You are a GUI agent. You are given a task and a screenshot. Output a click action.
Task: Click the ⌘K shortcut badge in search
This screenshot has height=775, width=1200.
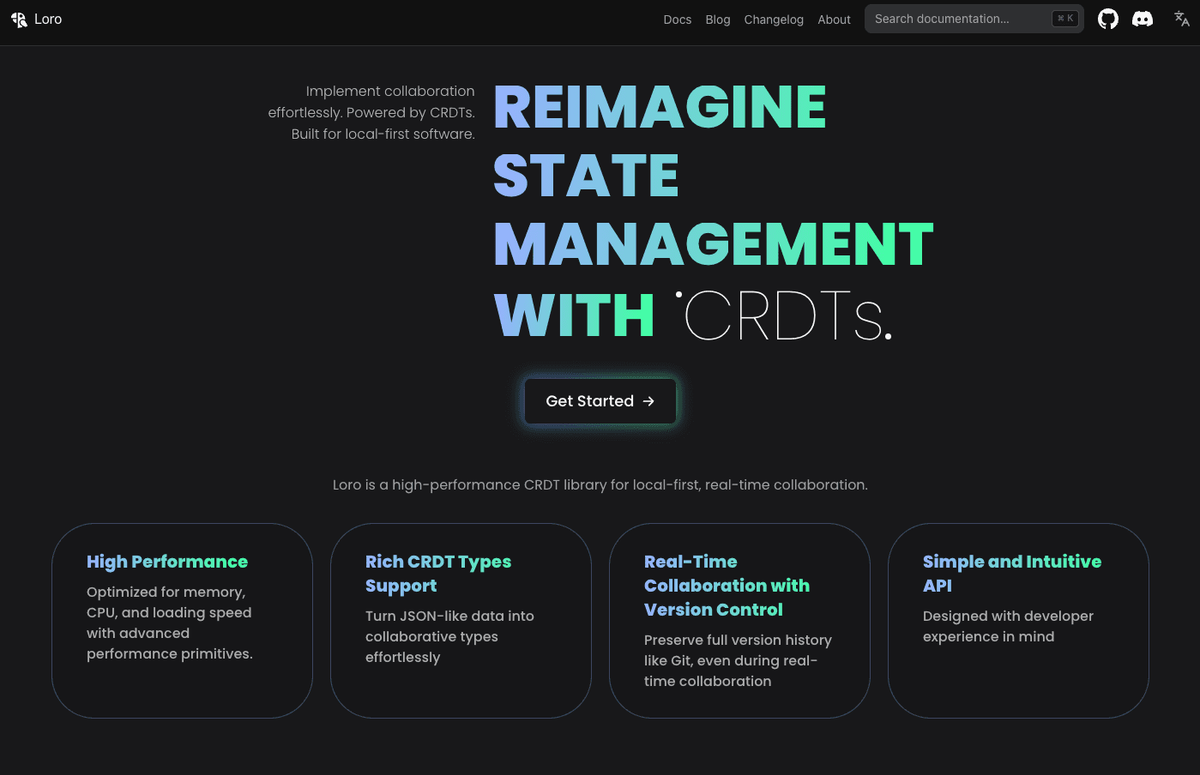1065,19
